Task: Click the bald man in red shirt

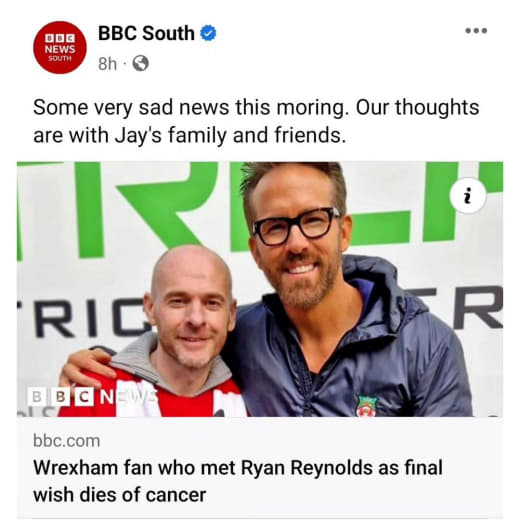Action: point(173,333)
